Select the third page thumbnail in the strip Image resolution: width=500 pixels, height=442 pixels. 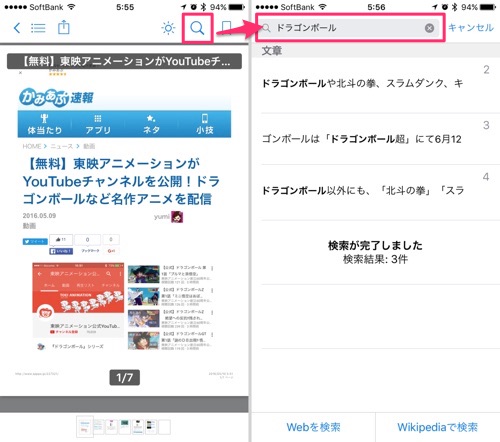[111, 427]
